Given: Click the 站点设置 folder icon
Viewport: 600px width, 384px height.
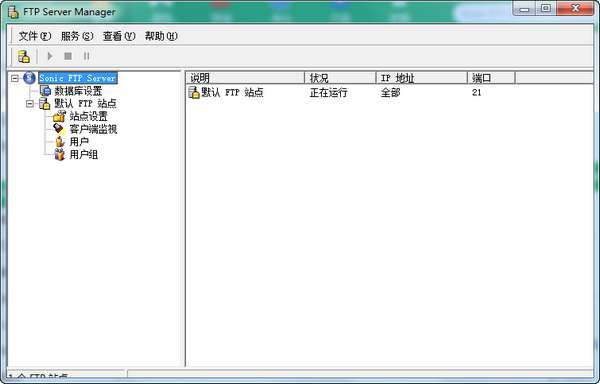Looking at the screenshot, I should 59,116.
